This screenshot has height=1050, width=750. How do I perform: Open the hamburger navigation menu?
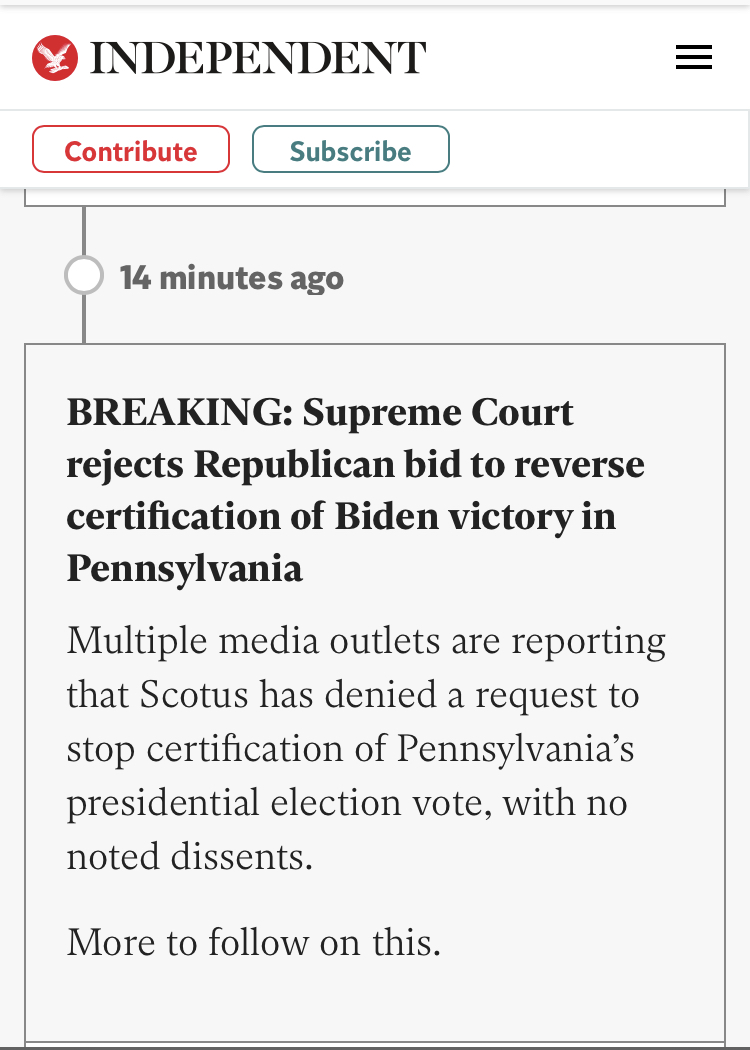(693, 58)
